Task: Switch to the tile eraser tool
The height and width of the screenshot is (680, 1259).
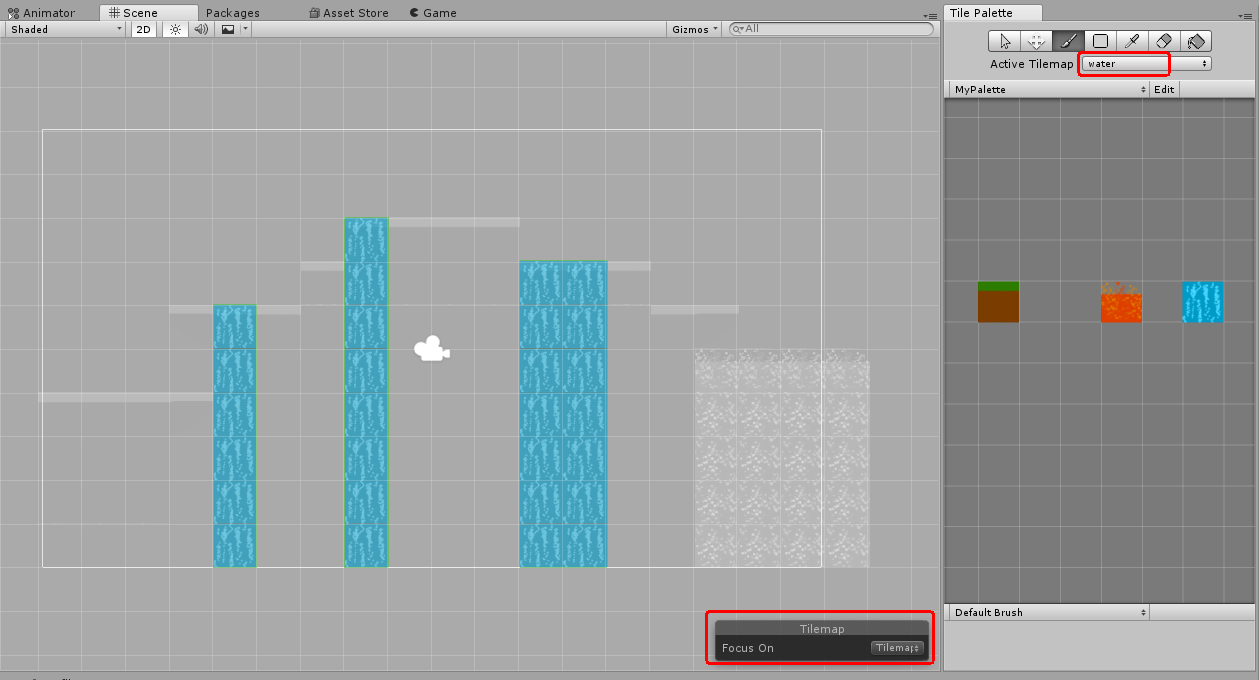Action: [x=1164, y=41]
